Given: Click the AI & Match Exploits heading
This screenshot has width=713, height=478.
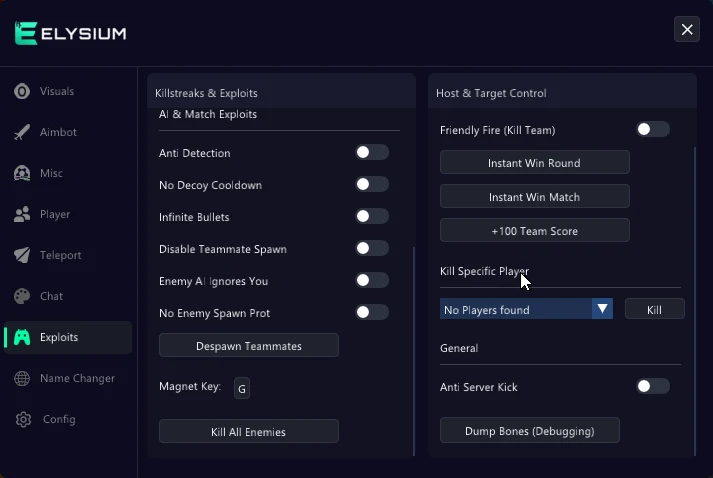Looking at the screenshot, I should coord(208,114).
